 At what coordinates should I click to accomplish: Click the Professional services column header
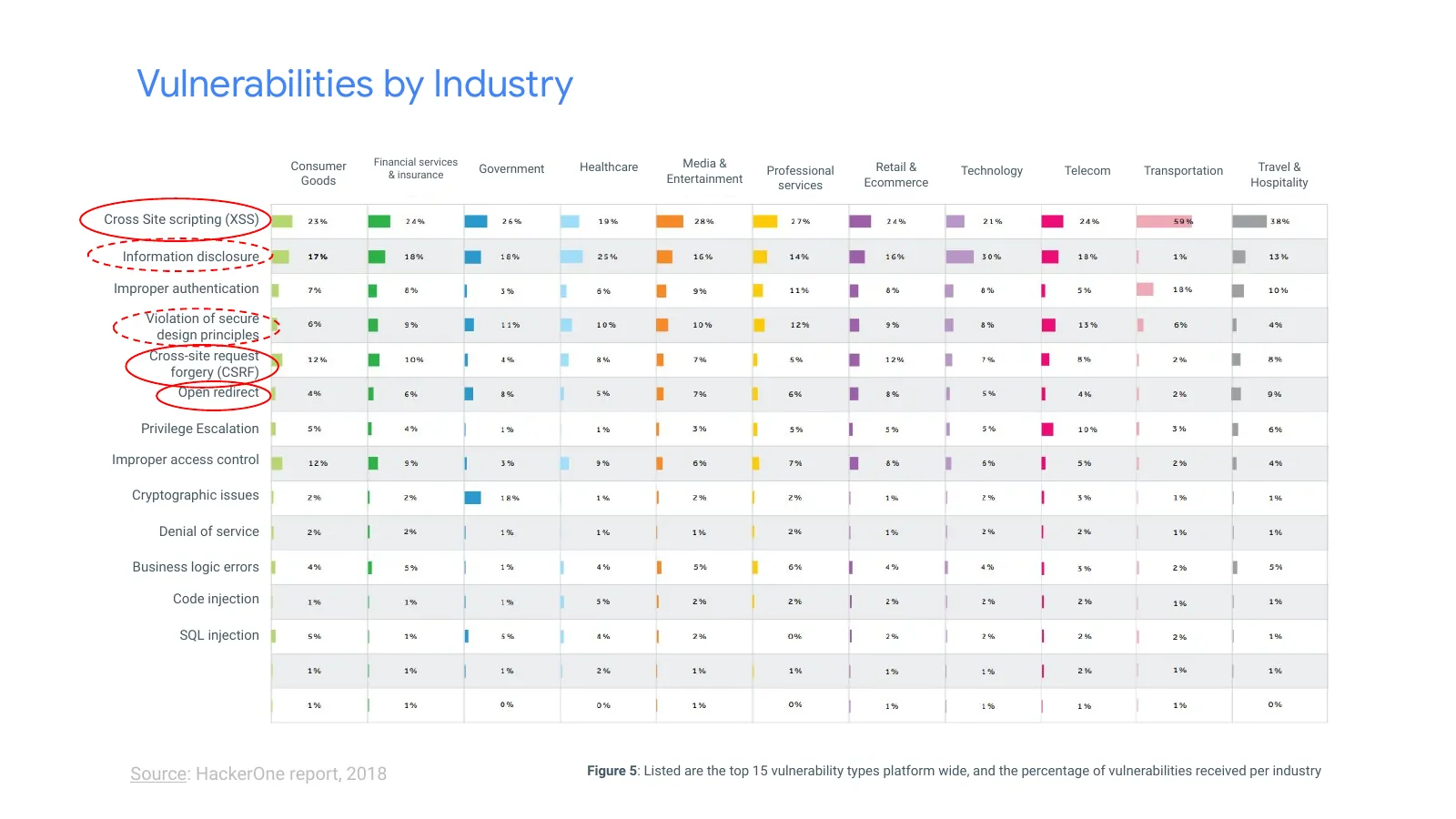tap(800, 177)
